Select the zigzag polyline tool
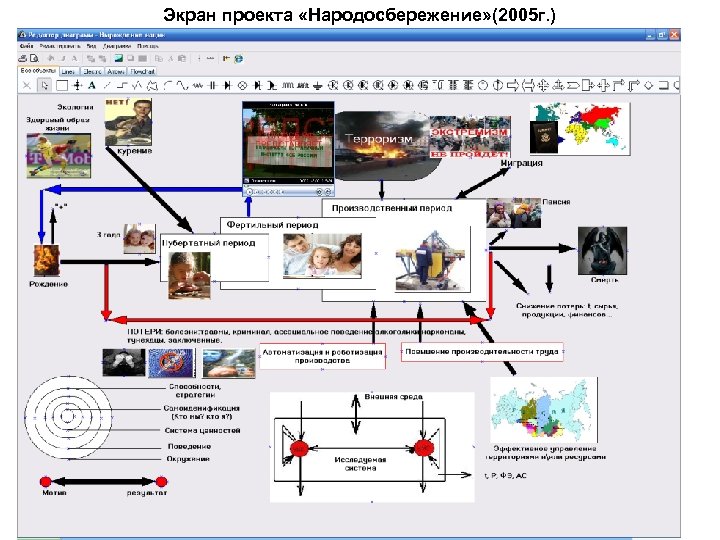 tap(137, 85)
